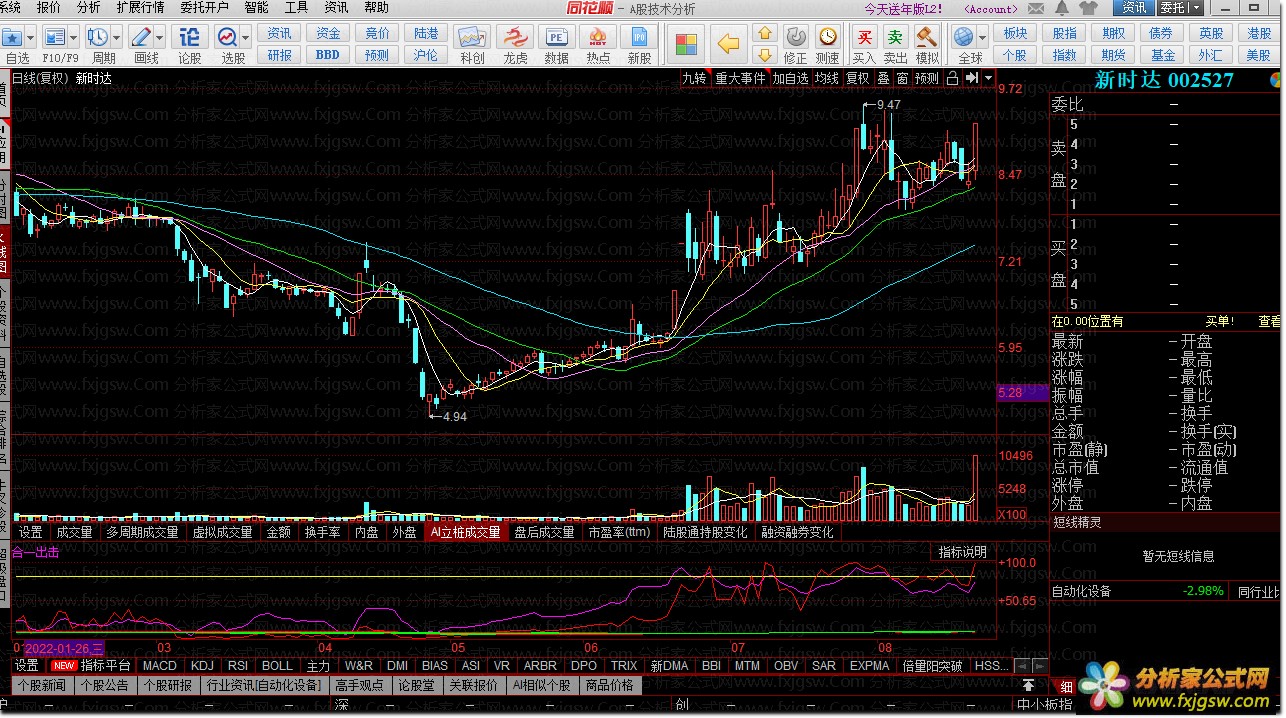
Task: Click the 修正 refresh icon
Action: 795,37
